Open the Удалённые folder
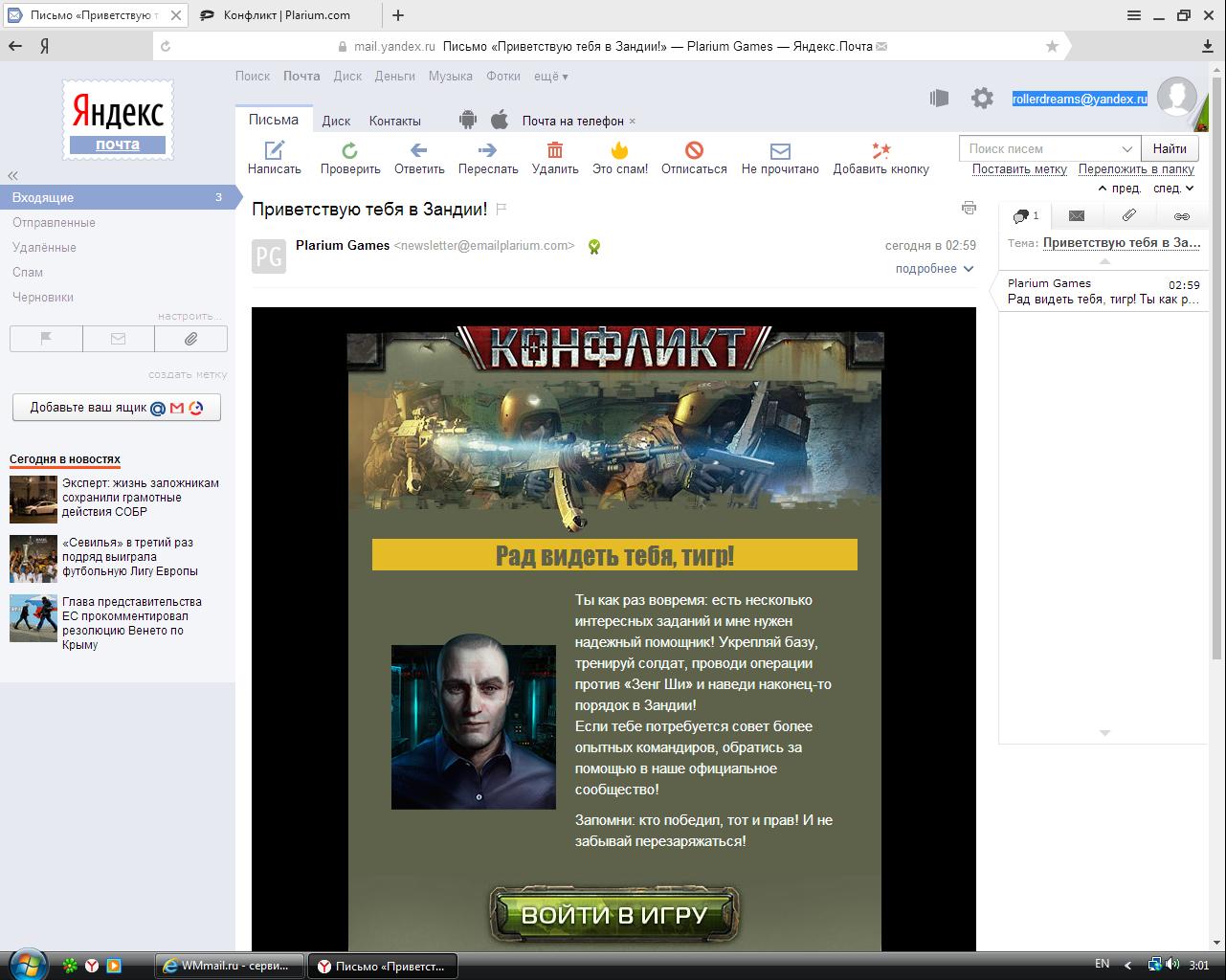The image size is (1226, 980). pyautogui.click(x=44, y=247)
